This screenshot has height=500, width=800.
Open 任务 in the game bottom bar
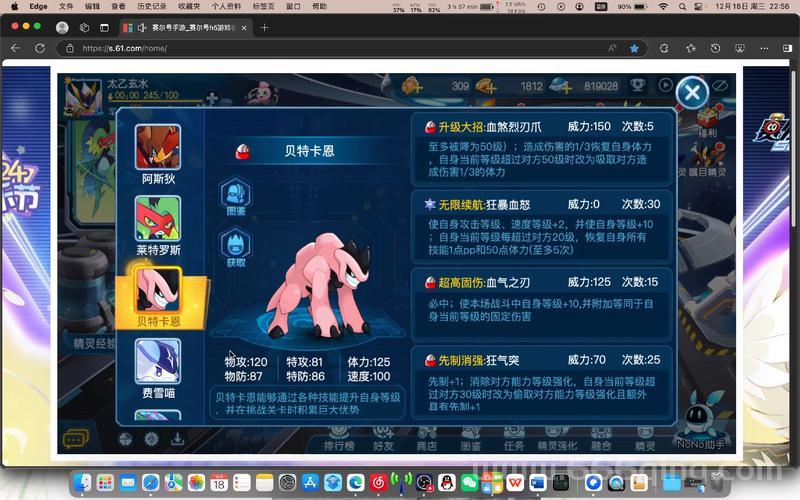tap(514, 440)
